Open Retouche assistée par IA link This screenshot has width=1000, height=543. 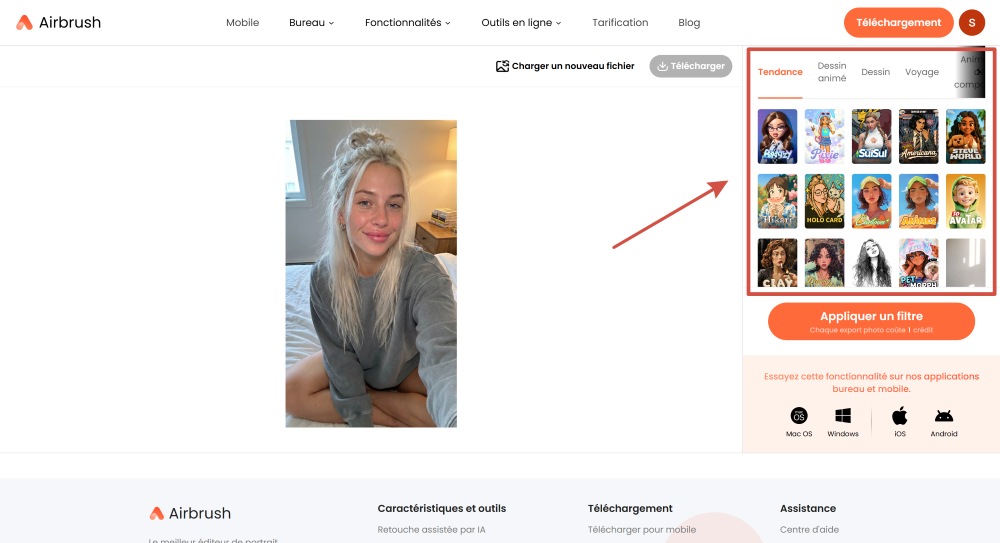pos(431,530)
